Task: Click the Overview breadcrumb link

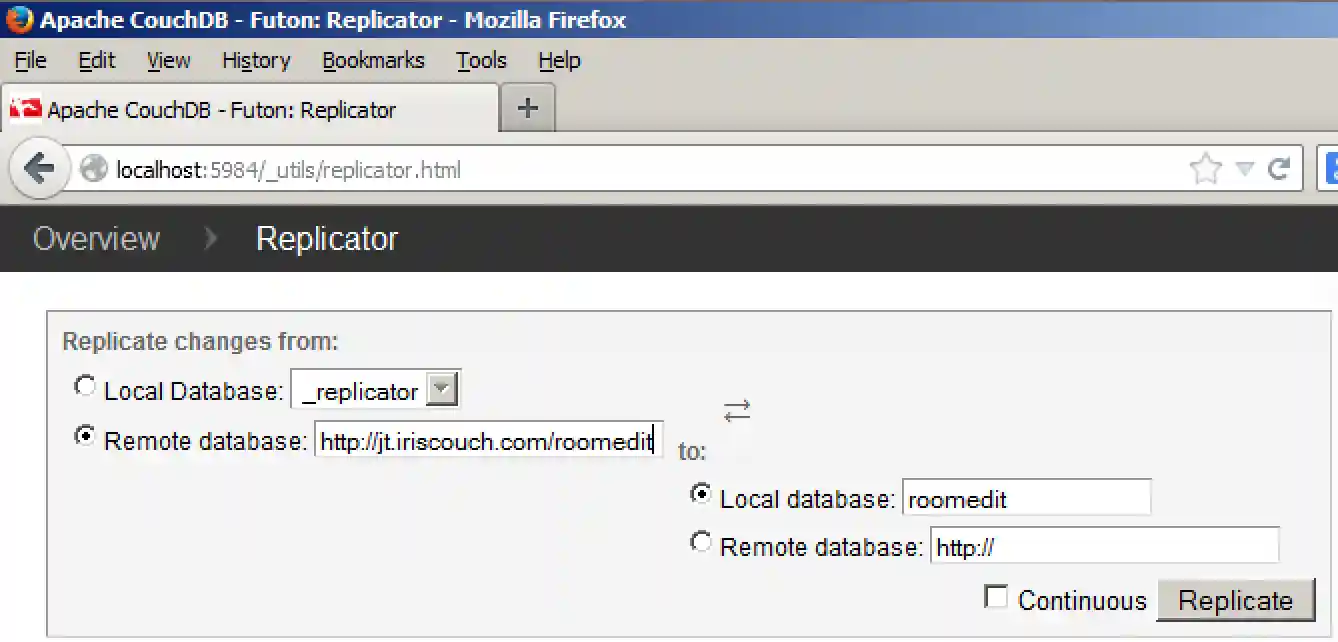Action: coord(95,239)
